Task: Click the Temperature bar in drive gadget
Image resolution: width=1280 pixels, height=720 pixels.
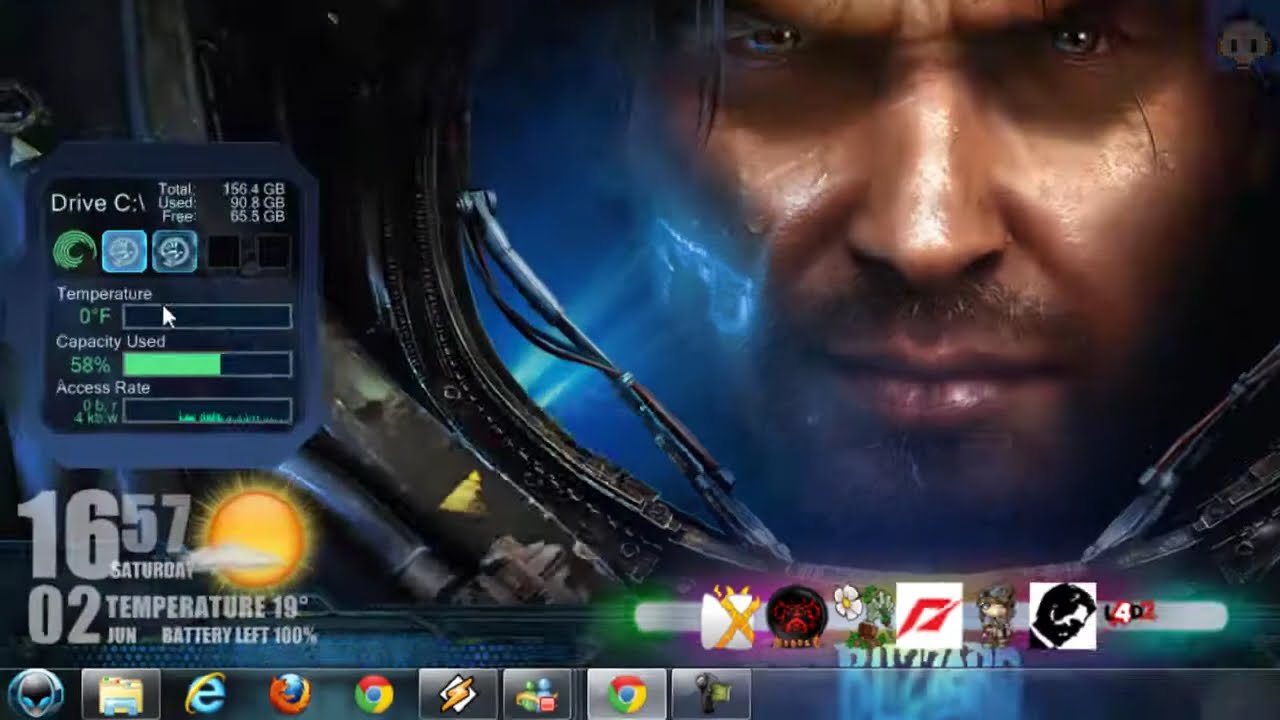Action: coord(207,317)
